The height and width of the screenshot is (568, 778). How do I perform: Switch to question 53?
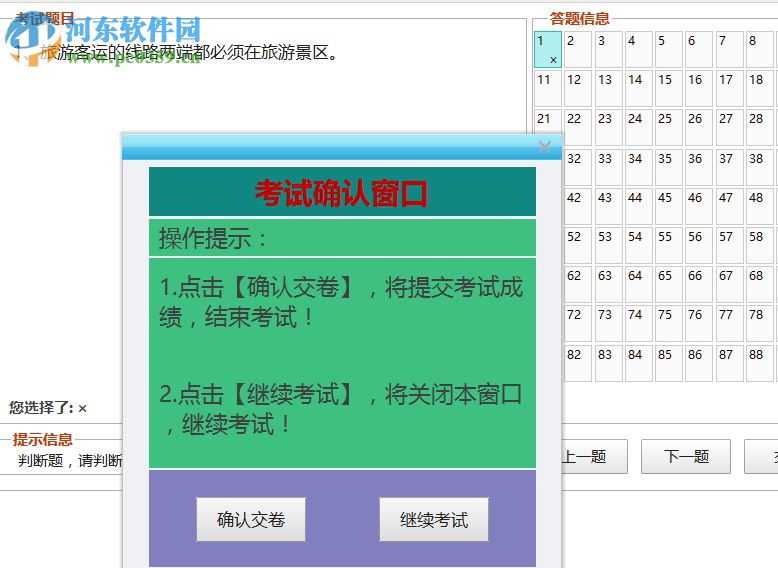coord(608,246)
